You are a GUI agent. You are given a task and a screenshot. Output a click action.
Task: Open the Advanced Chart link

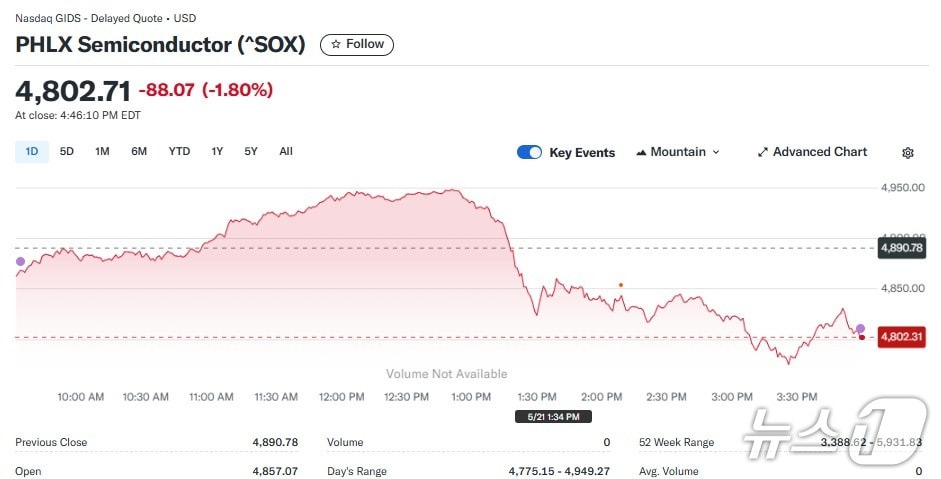(x=819, y=152)
